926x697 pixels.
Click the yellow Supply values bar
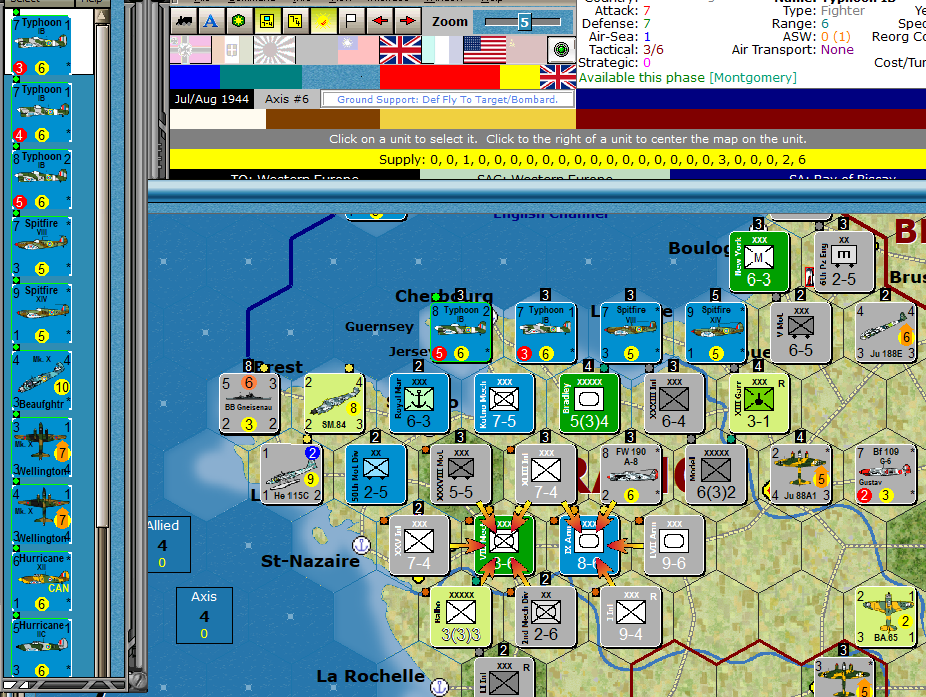[x=547, y=159]
